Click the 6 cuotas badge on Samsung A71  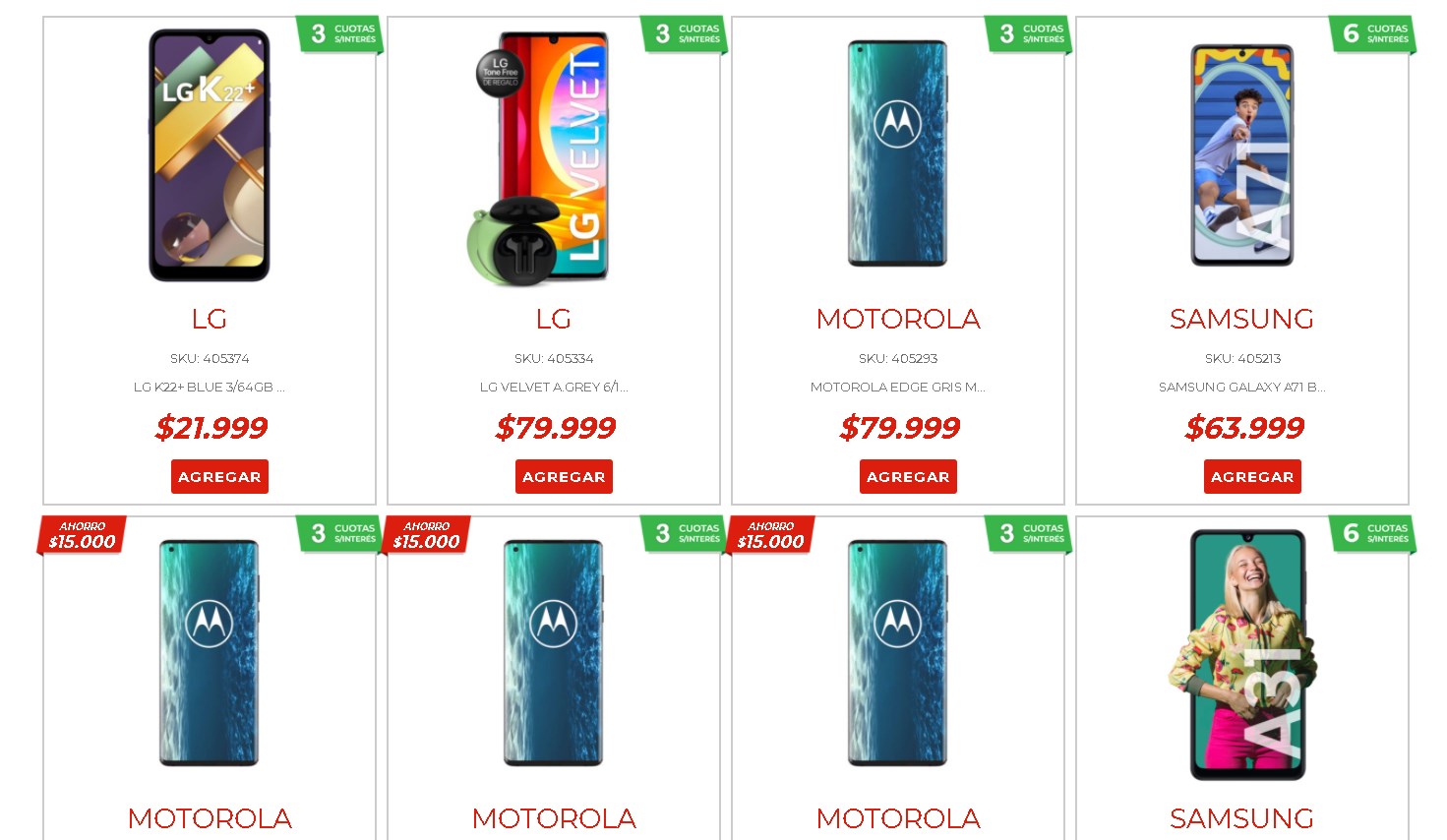[x=1373, y=34]
